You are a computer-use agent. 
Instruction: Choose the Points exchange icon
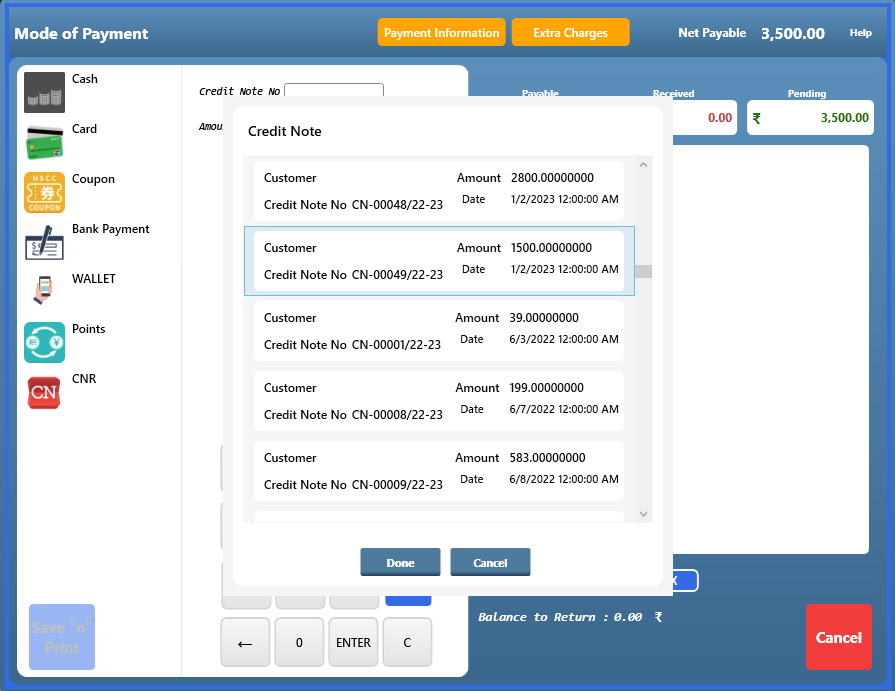coord(44,342)
